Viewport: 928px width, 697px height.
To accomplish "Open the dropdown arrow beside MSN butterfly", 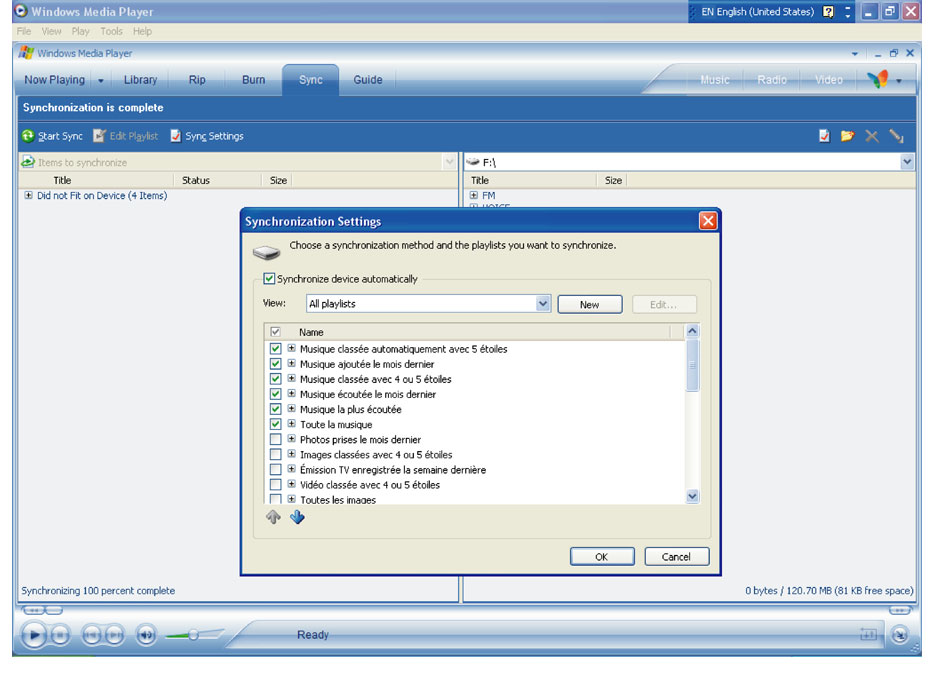I will (898, 80).
